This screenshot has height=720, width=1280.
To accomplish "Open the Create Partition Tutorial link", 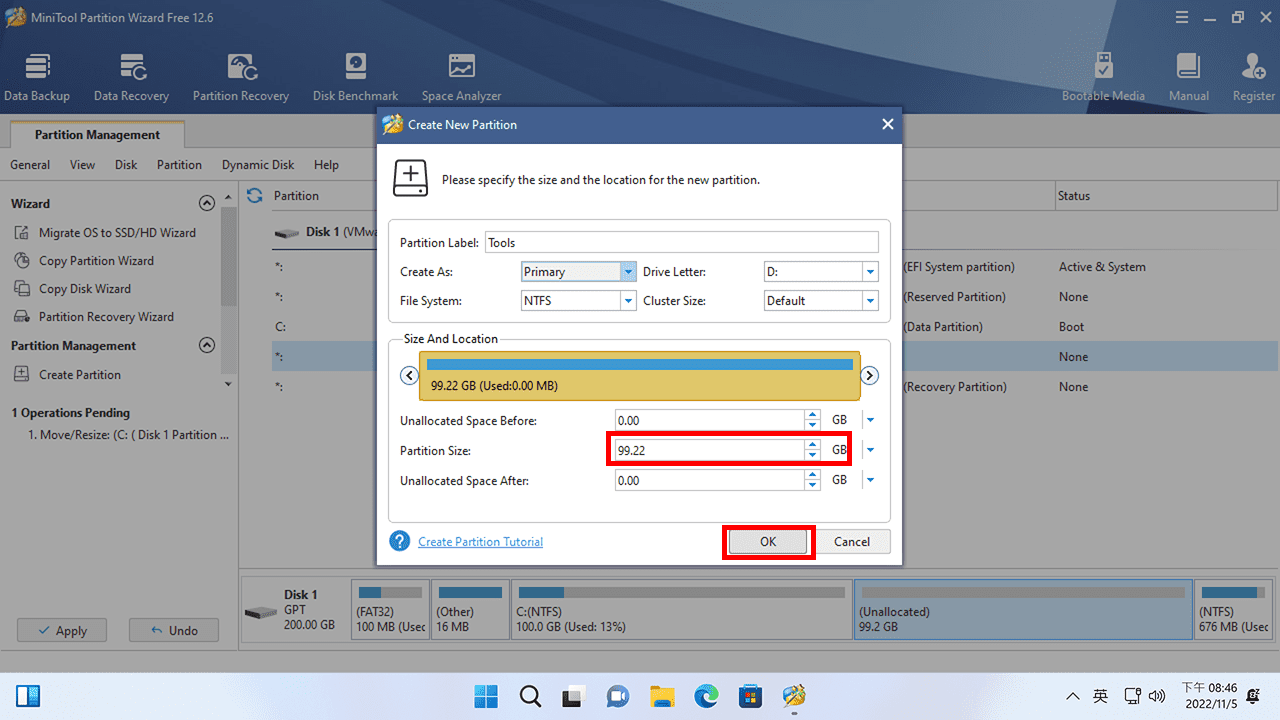I will click(x=480, y=540).
